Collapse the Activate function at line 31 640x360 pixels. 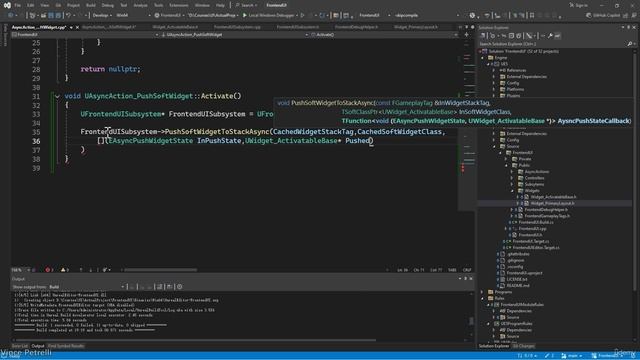(57, 96)
